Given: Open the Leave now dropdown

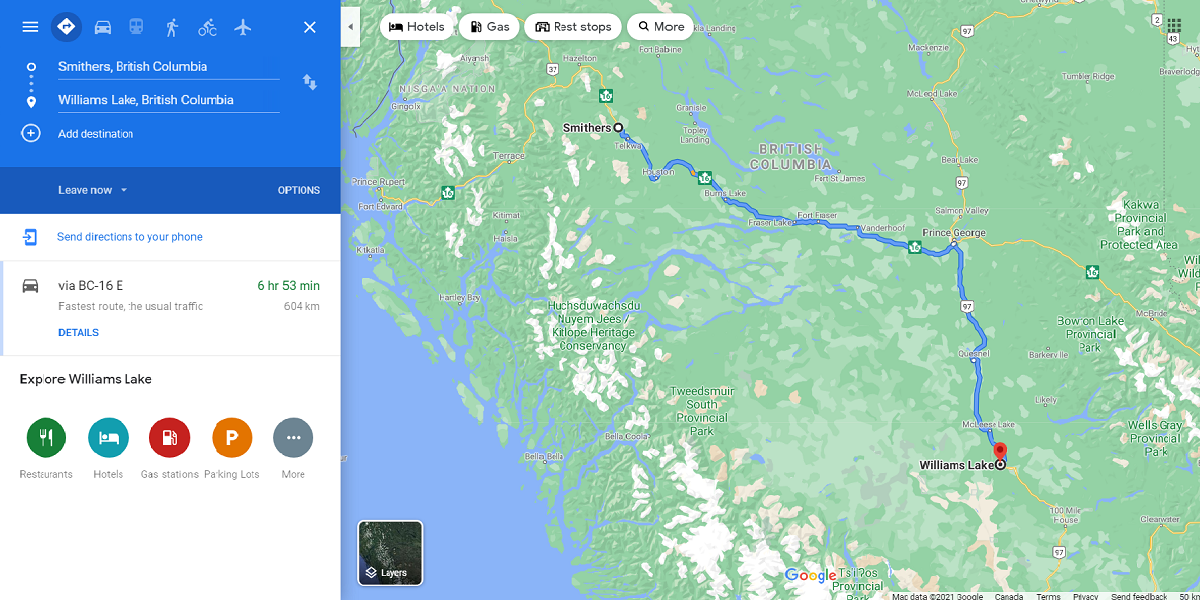Looking at the screenshot, I should point(93,190).
